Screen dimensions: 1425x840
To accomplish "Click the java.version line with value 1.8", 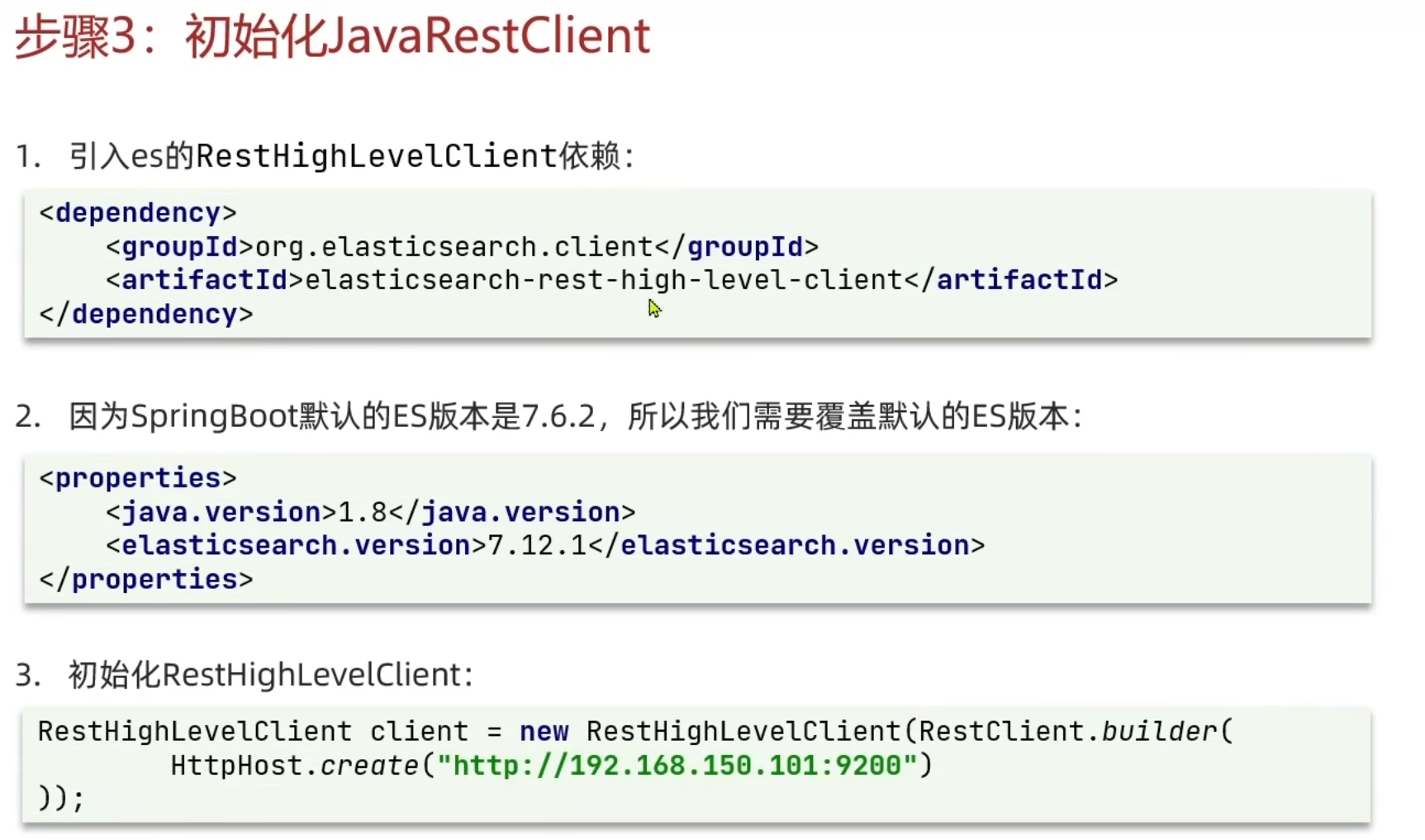I will pyautogui.click(x=370, y=512).
